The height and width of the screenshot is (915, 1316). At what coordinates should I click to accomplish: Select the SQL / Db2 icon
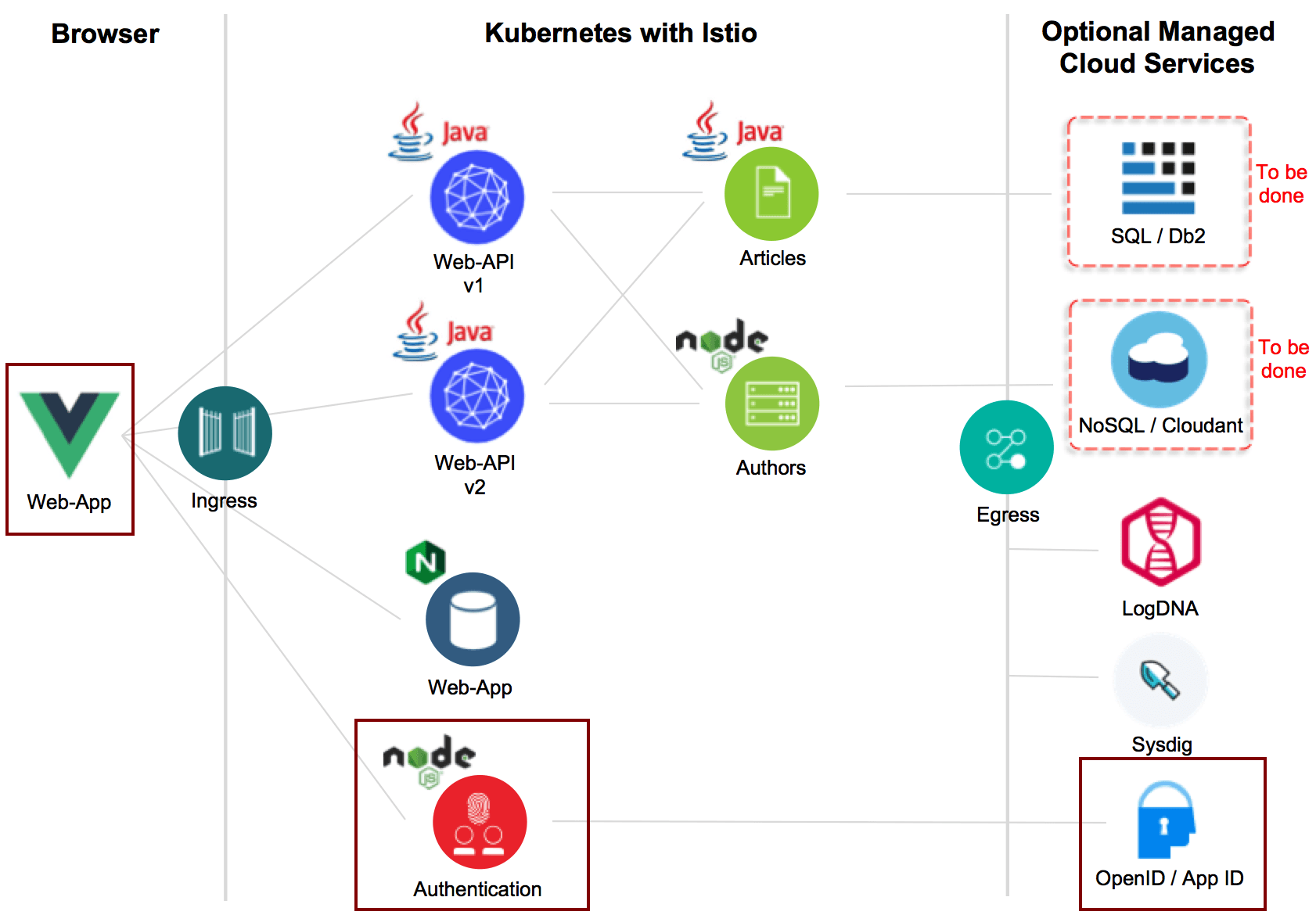coord(1158,178)
